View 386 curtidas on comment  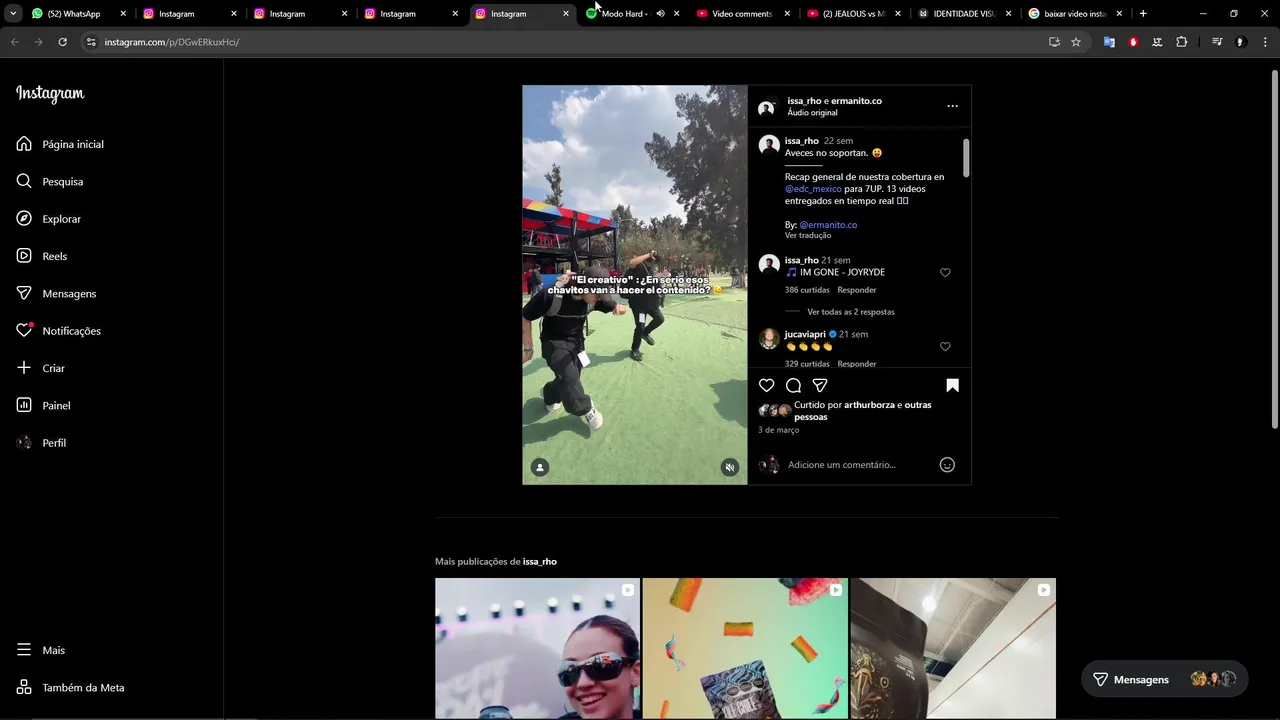(807, 290)
